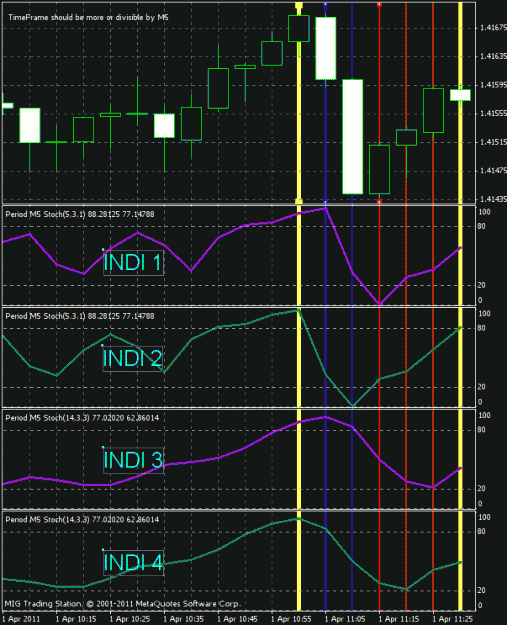Click the 1.41475 price scale label
The height and width of the screenshot is (625, 507).
tap(493, 171)
